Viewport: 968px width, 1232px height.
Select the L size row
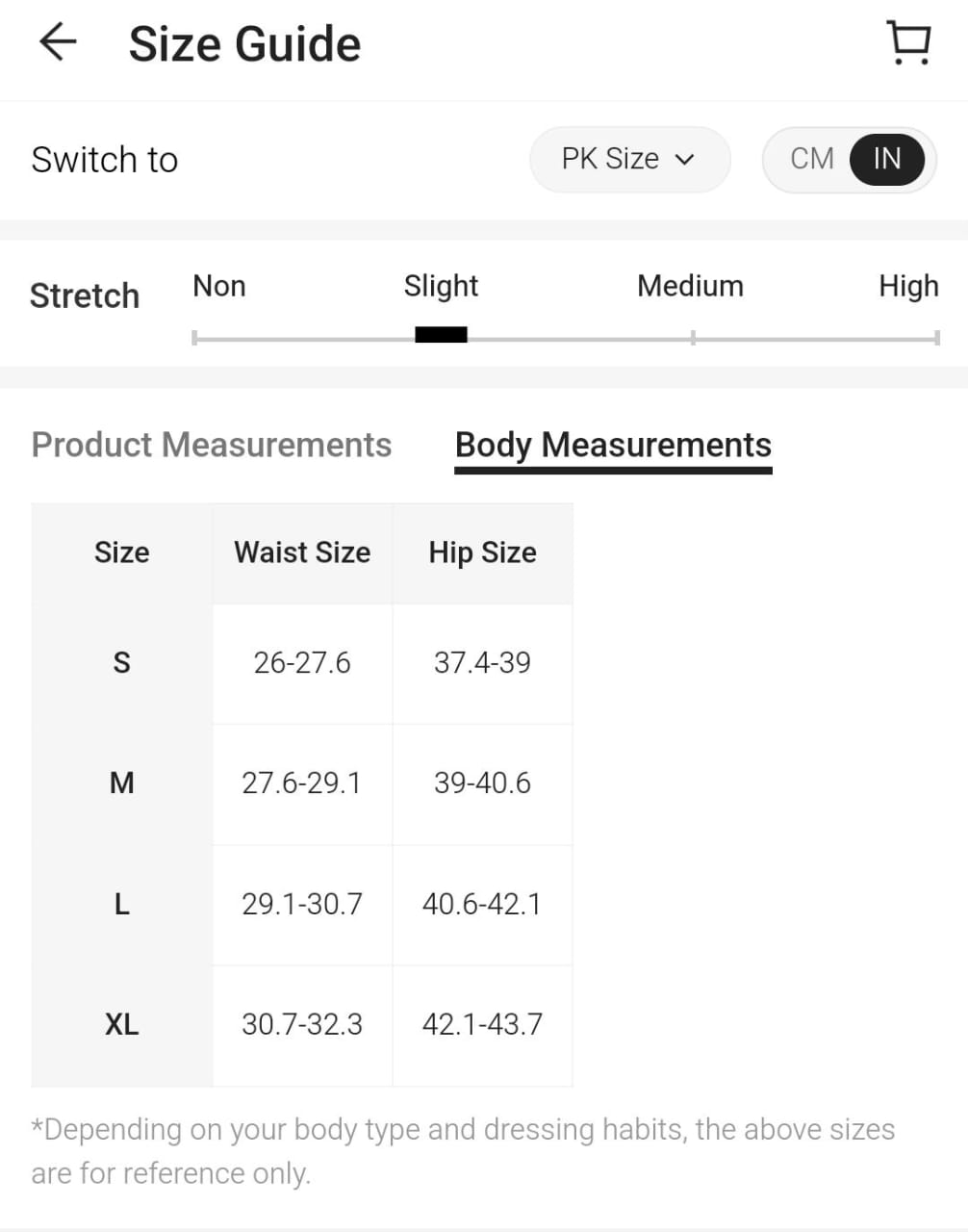(x=122, y=905)
